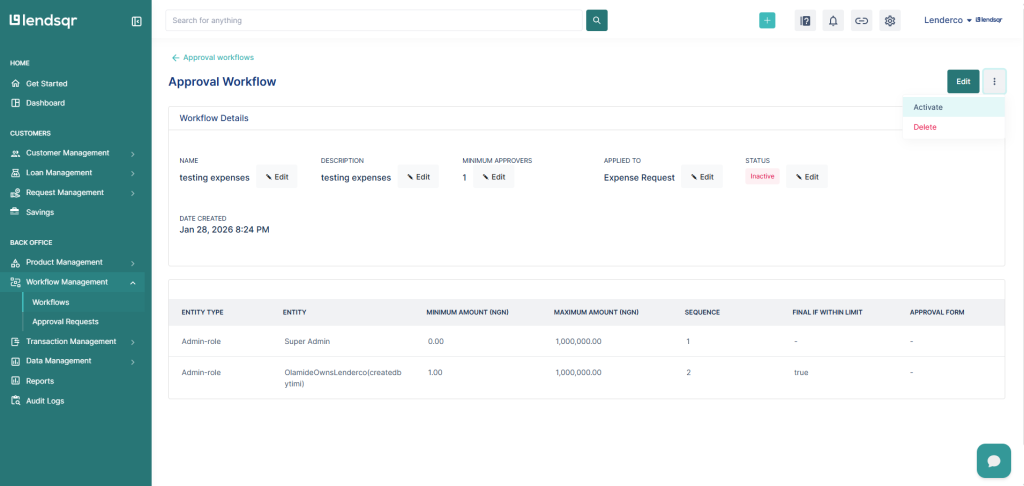Click the Search for anything field
This screenshot has height=486, width=1024.
coord(373,20)
